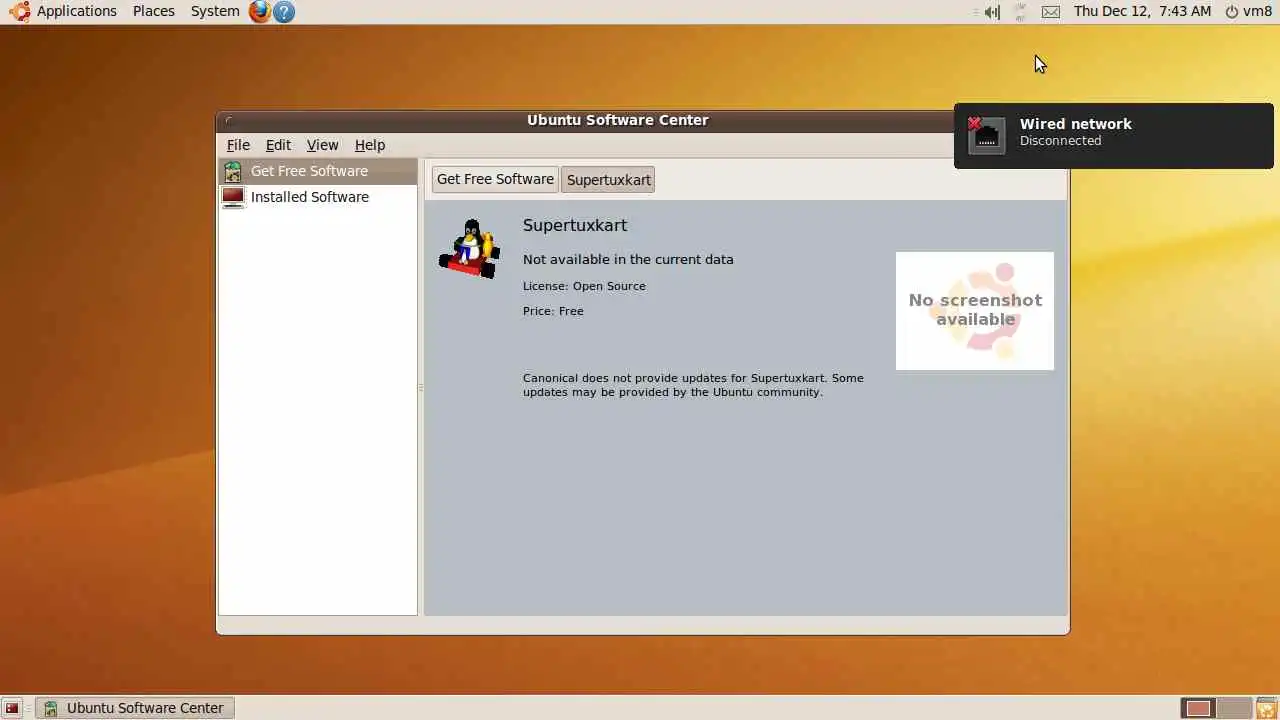The image size is (1280, 720).
Task: Launch the Firefox web browser icon
Action: tap(260, 12)
